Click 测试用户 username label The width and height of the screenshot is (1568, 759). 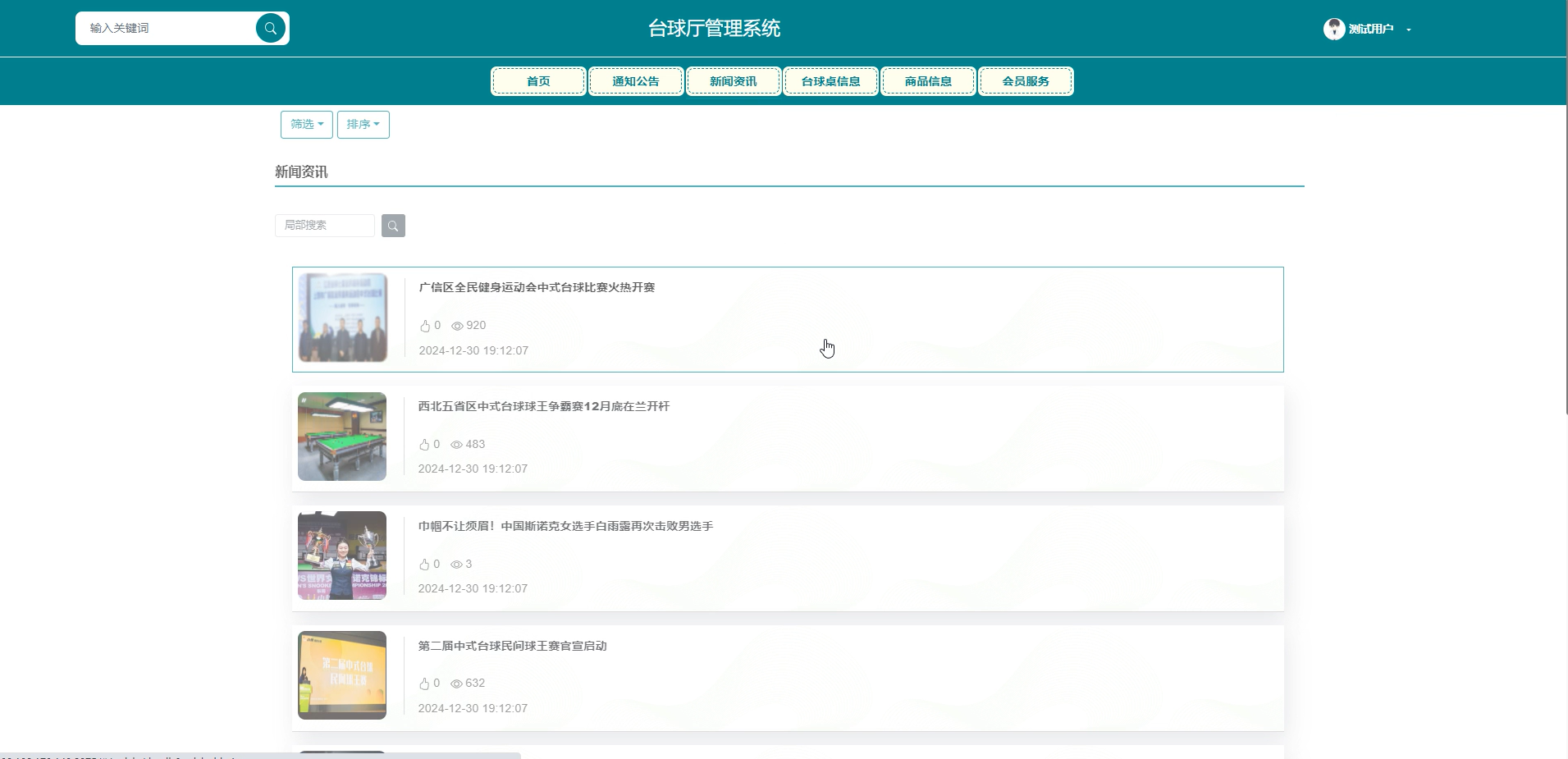pyautogui.click(x=1371, y=29)
